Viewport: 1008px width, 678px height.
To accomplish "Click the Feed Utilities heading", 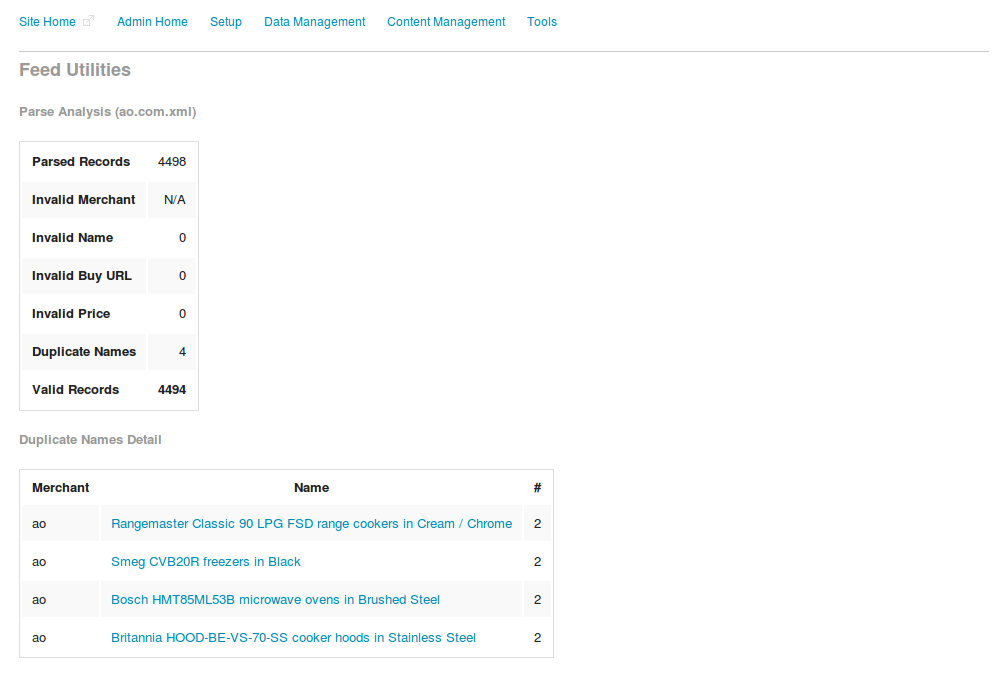I will tap(75, 70).
